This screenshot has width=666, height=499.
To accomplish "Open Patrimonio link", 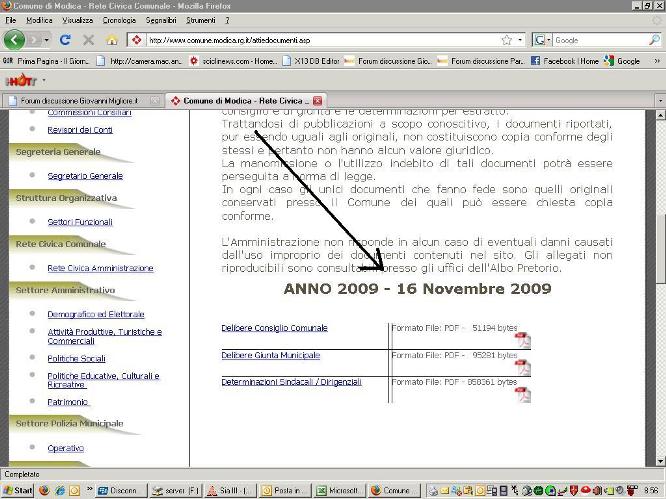I will [x=68, y=402].
